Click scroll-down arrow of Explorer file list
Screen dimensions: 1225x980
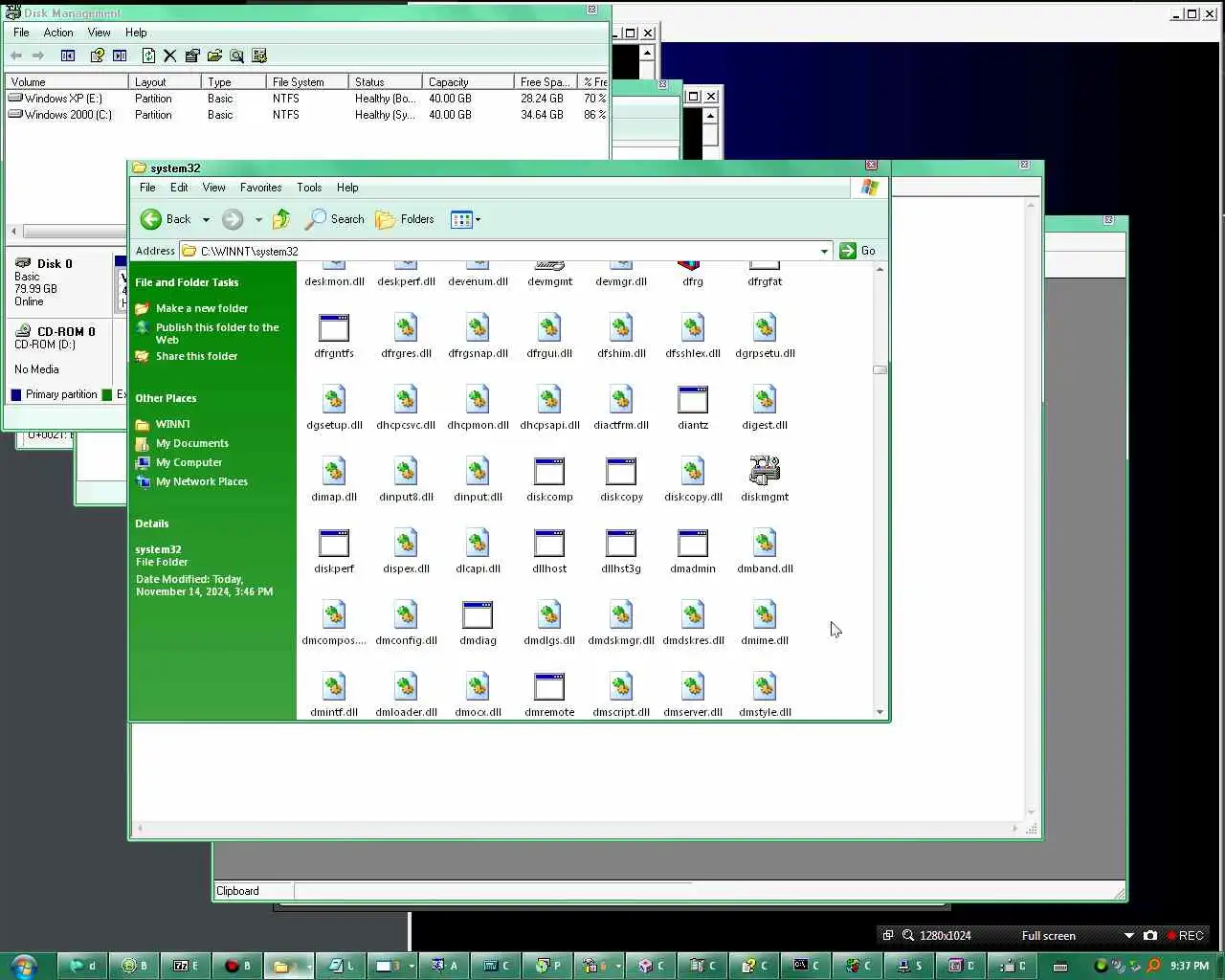880,712
